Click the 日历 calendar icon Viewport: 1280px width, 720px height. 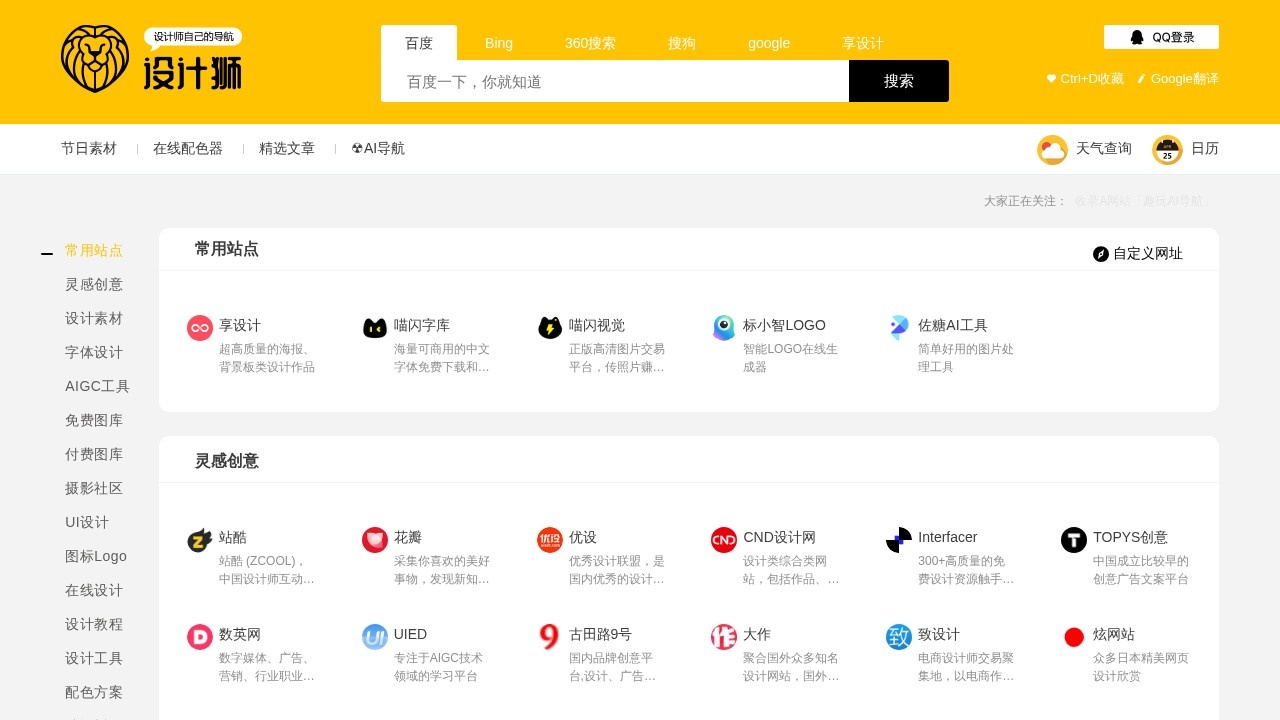coord(1167,149)
